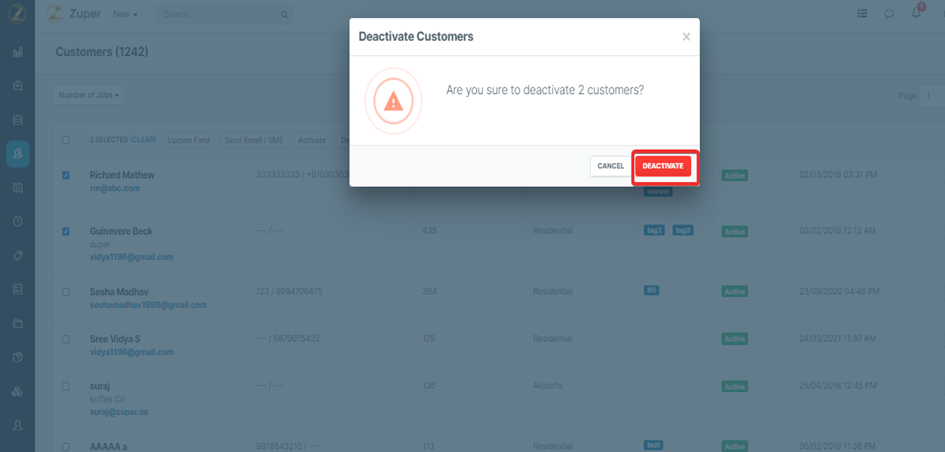Check the AAAAA a row checkbox
The image size is (945, 452).
[x=66, y=447]
